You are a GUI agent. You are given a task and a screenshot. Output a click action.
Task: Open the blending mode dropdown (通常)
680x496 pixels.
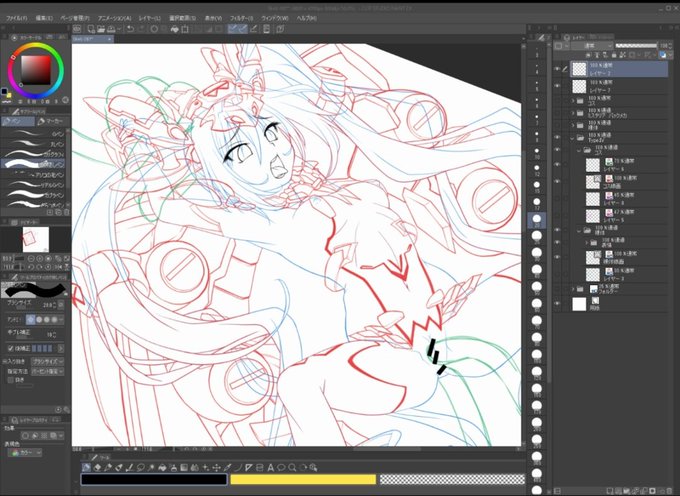[592, 46]
